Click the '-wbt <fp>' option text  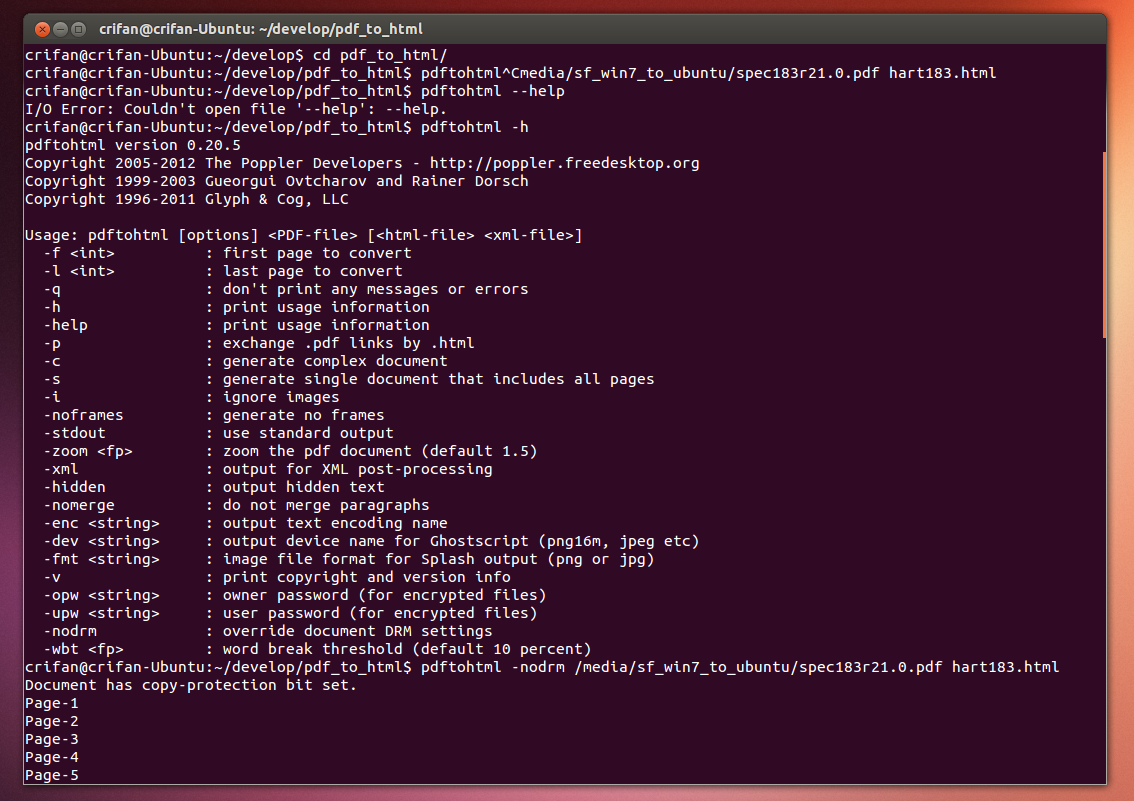84,649
